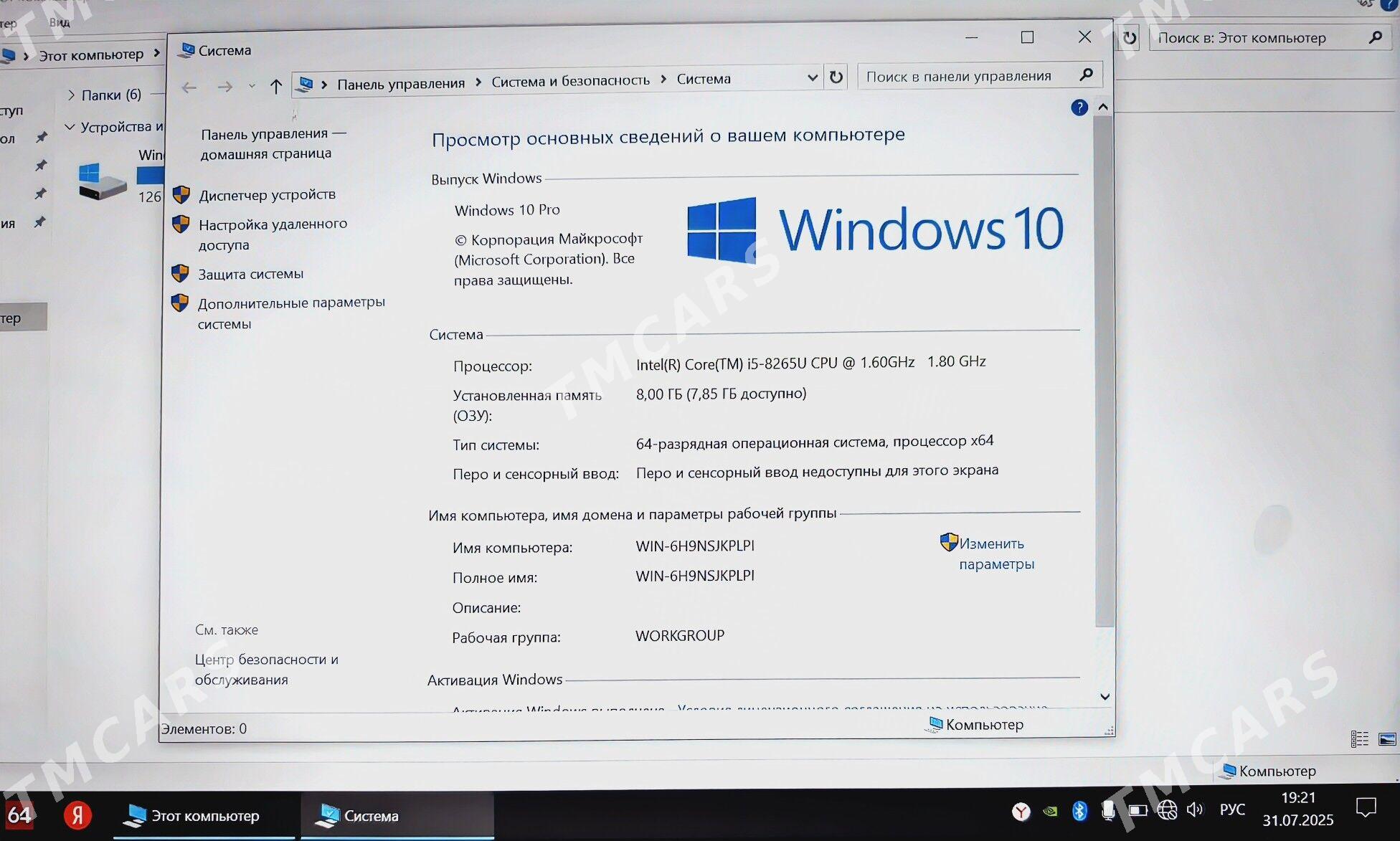The height and width of the screenshot is (841, 1400).
Task: Click the computer icon in the System address bar
Action: tap(305, 85)
